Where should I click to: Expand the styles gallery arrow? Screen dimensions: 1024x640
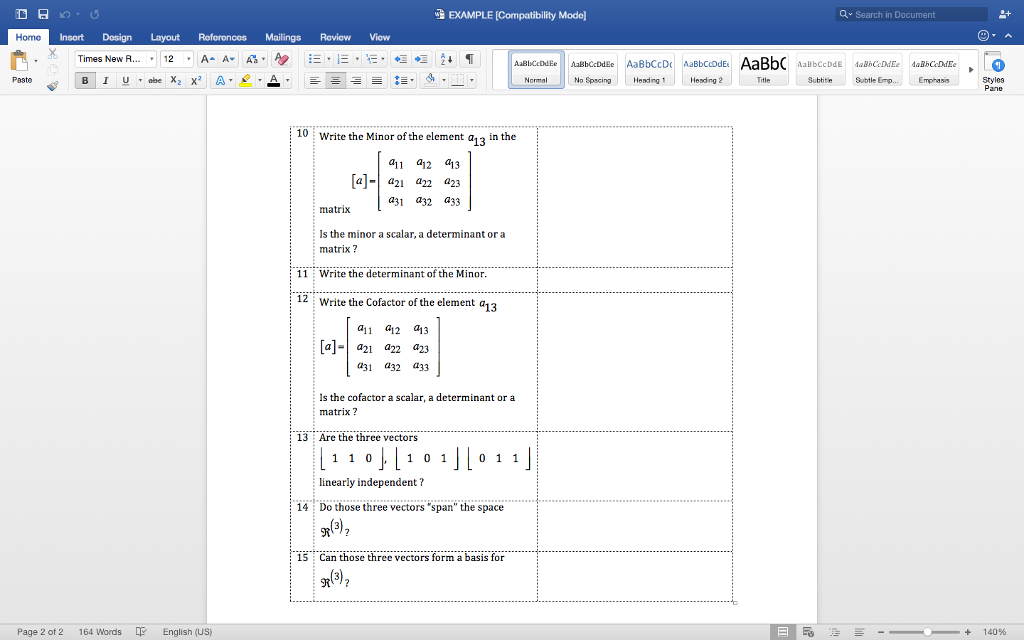tap(970, 69)
